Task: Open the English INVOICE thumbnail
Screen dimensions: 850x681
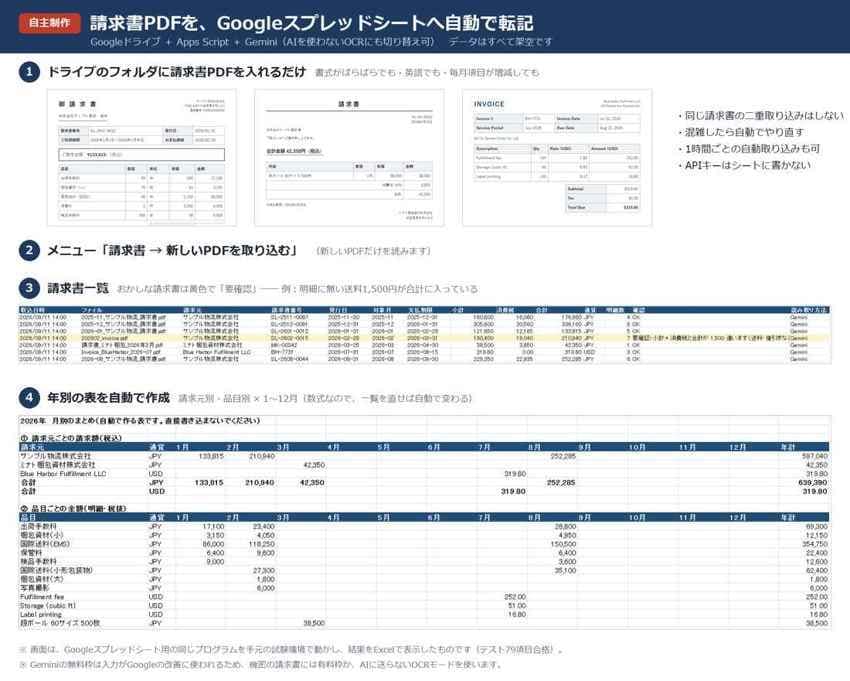Action: (557, 157)
